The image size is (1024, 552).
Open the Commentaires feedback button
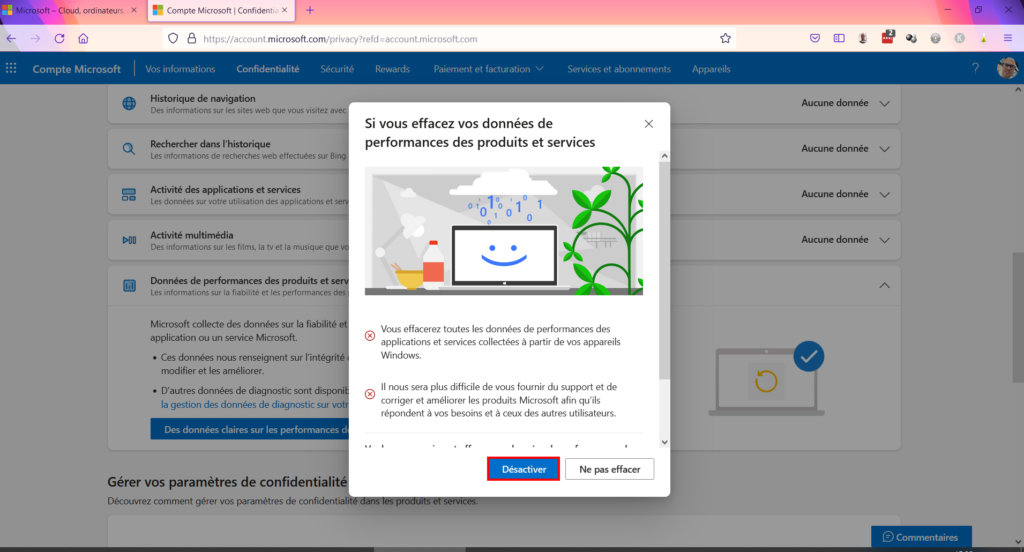click(x=921, y=537)
